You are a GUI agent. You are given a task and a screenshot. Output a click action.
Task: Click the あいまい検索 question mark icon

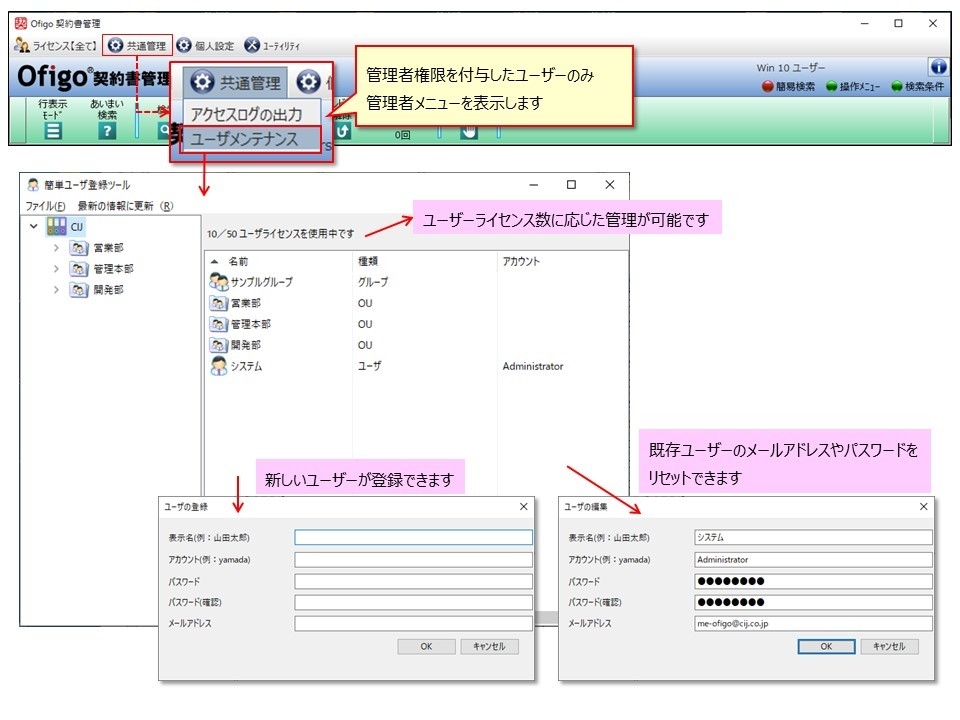point(107,129)
